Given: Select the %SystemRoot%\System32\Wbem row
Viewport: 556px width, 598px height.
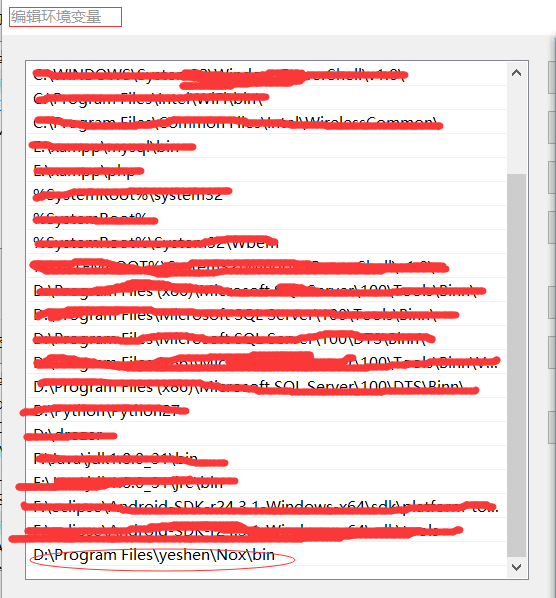Looking at the screenshot, I should [x=267, y=242].
